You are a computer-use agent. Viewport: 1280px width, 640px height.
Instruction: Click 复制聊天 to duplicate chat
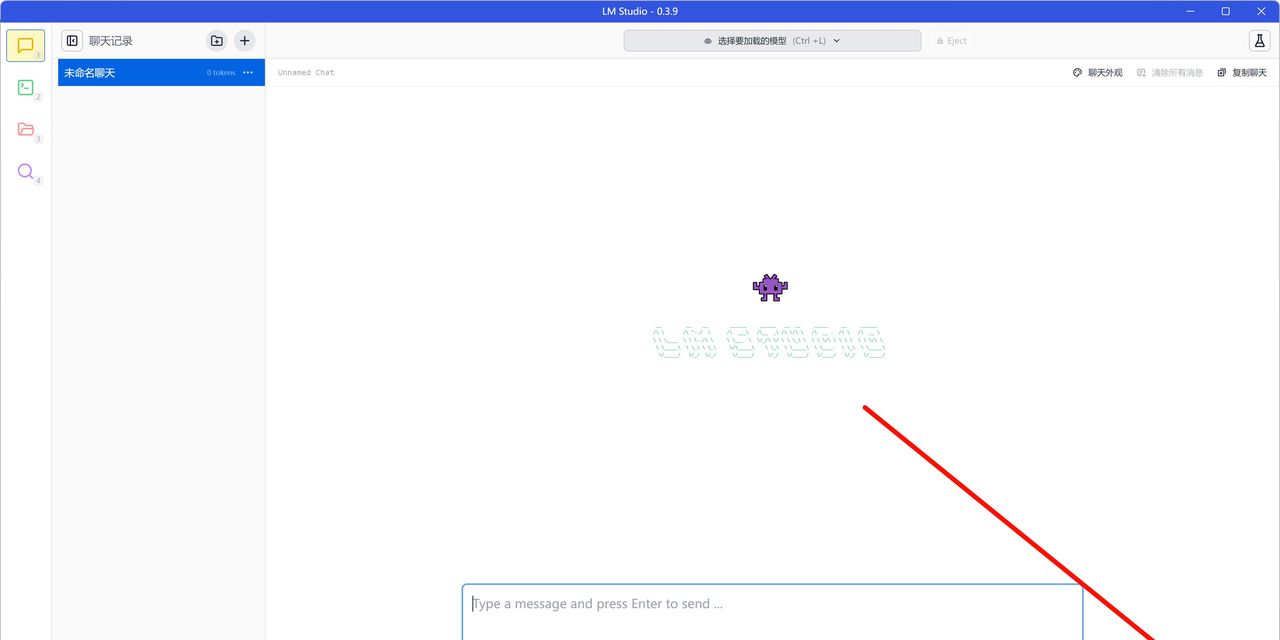pyautogui.click(x=1242, y=73)
